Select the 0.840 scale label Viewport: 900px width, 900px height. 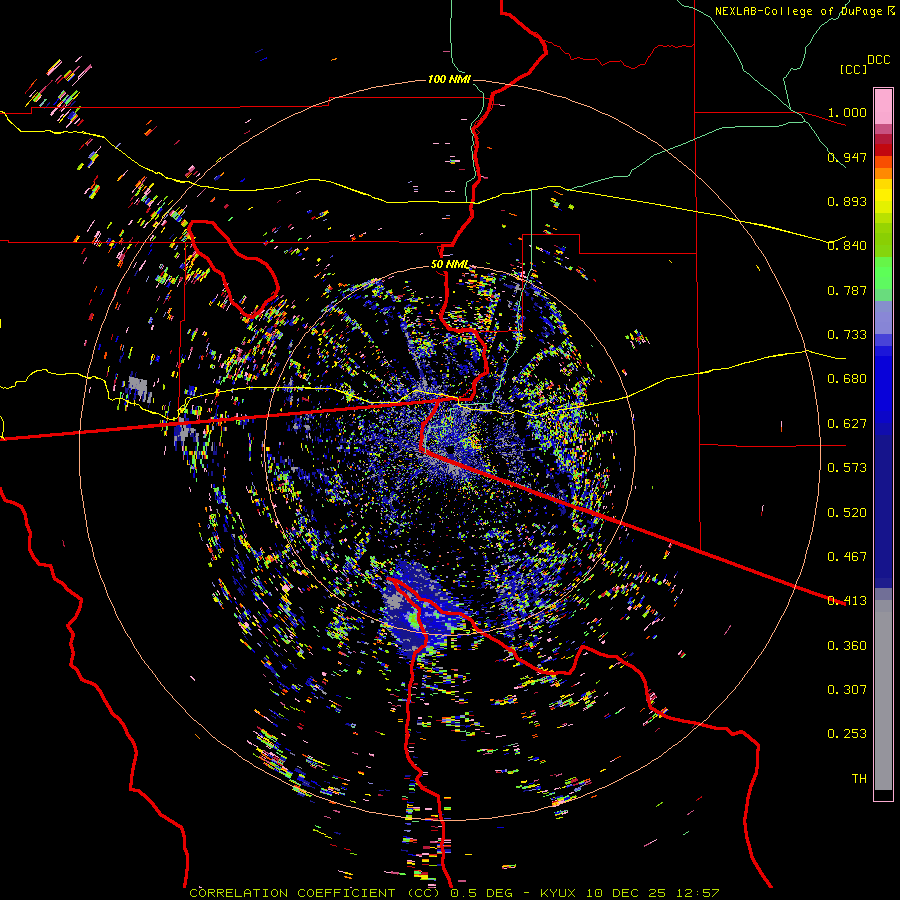[x=847, y=246]
